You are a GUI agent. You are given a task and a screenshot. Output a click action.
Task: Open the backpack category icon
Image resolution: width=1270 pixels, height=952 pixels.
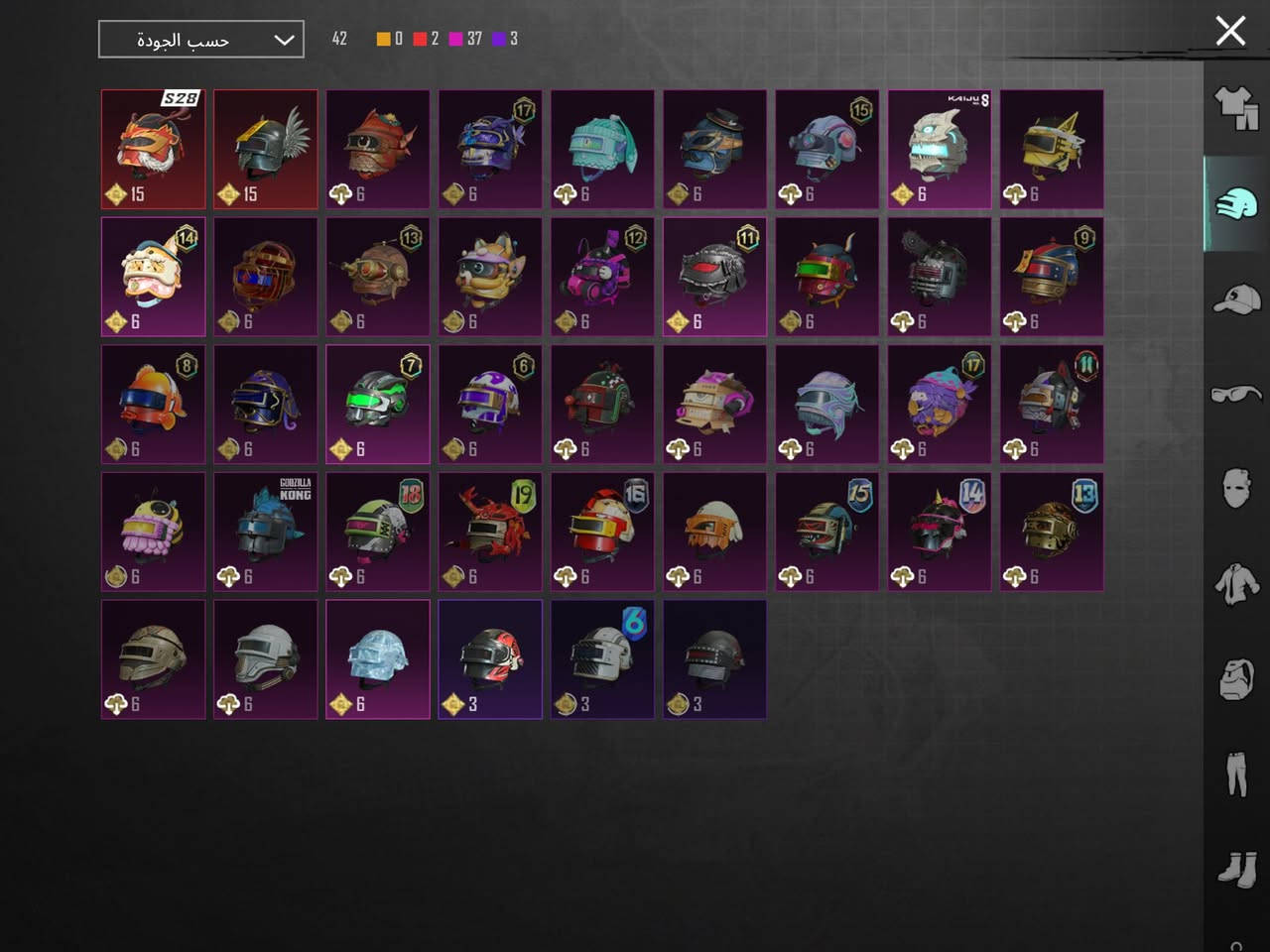point(1236,679)
